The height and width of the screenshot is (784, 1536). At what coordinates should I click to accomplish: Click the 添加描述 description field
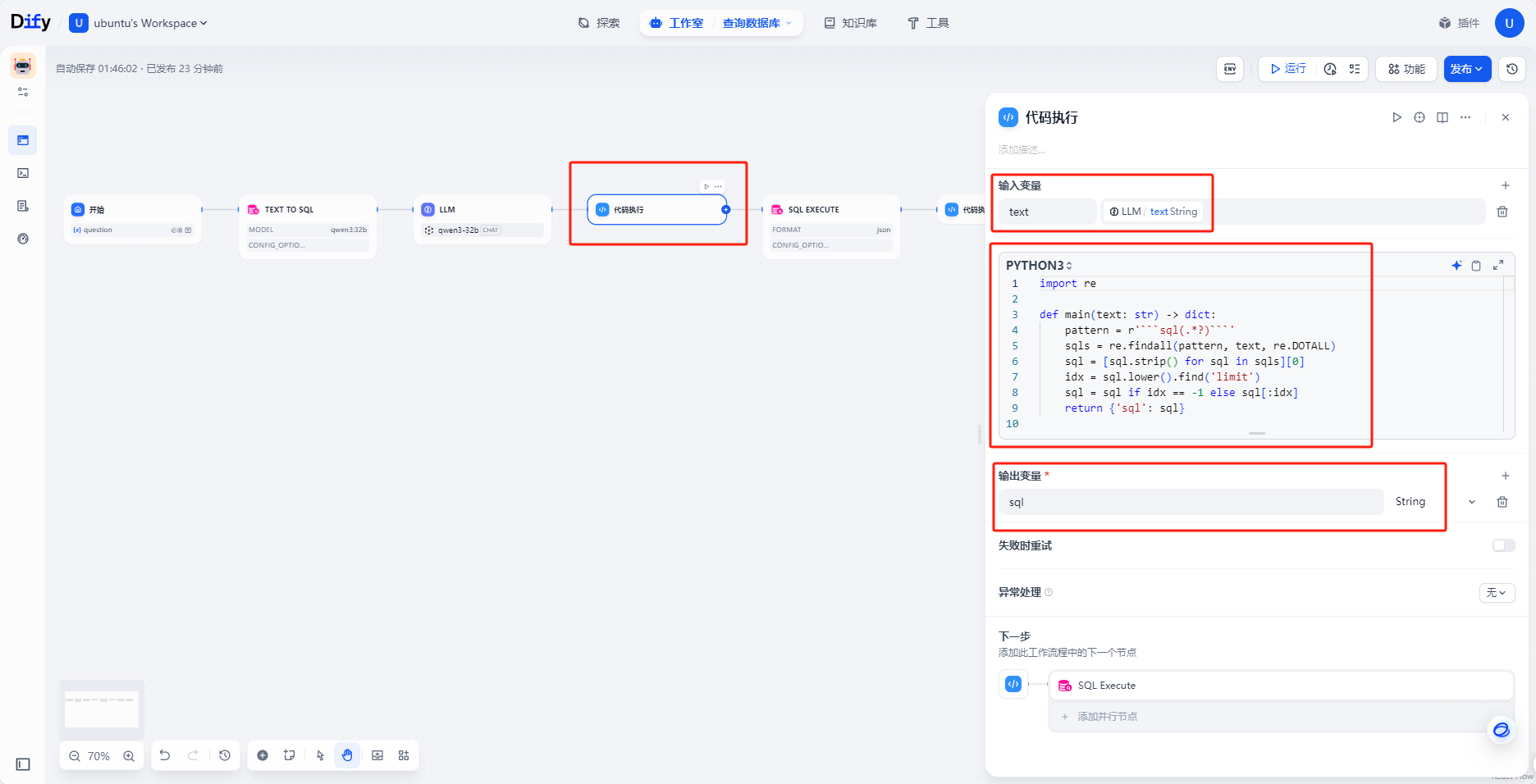click(1022, 149)
